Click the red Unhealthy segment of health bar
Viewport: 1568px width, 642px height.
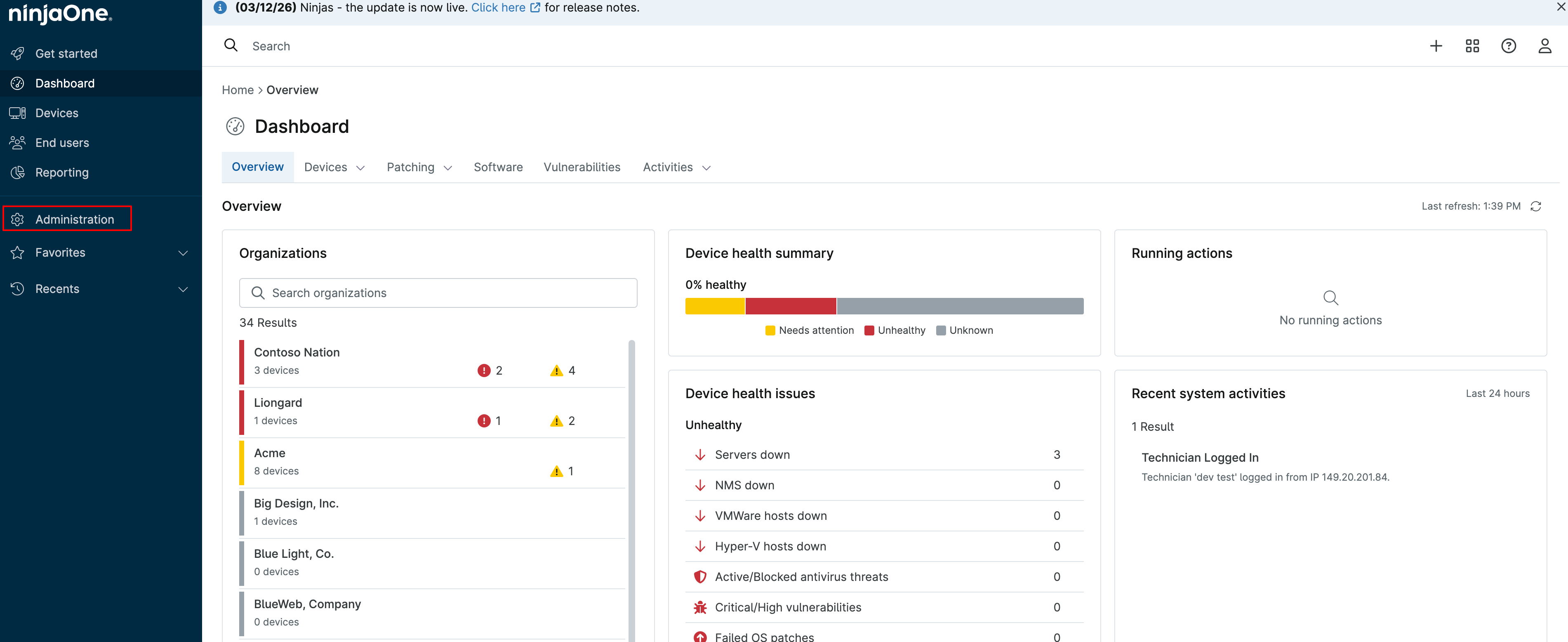coord(790,306)
